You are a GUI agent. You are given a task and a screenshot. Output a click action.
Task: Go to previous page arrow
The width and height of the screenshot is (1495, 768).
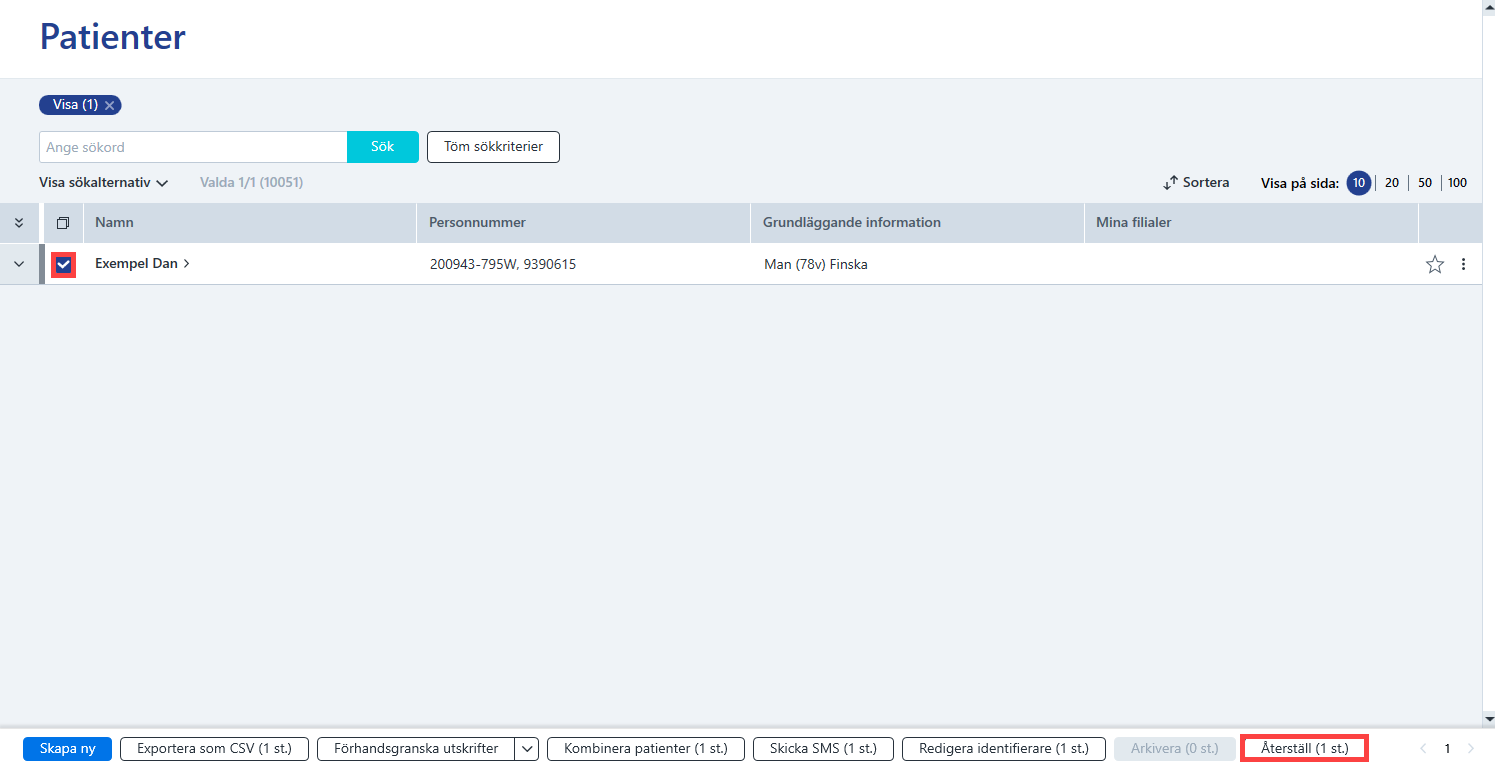coord(1423,748)
